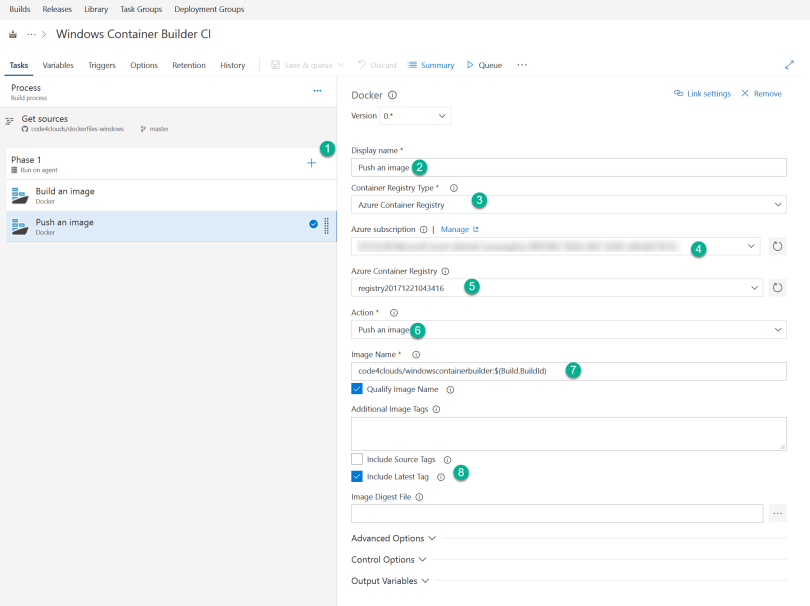Disable Include Latest Tag

357,476
